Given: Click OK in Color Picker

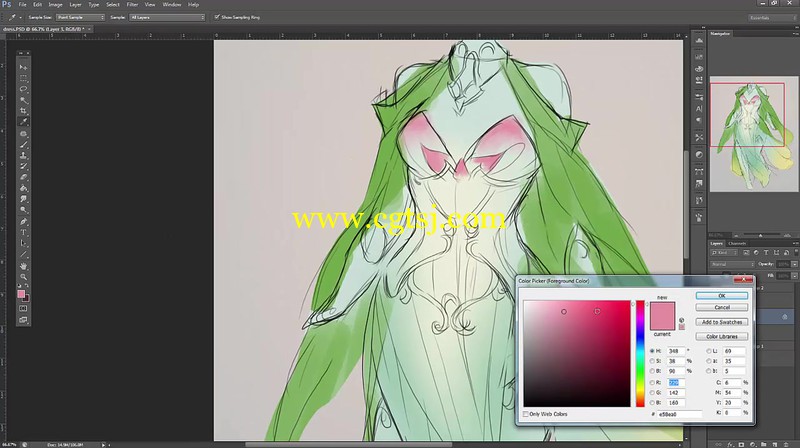Looking at the screenshot, I should click(x=721, y=296).
